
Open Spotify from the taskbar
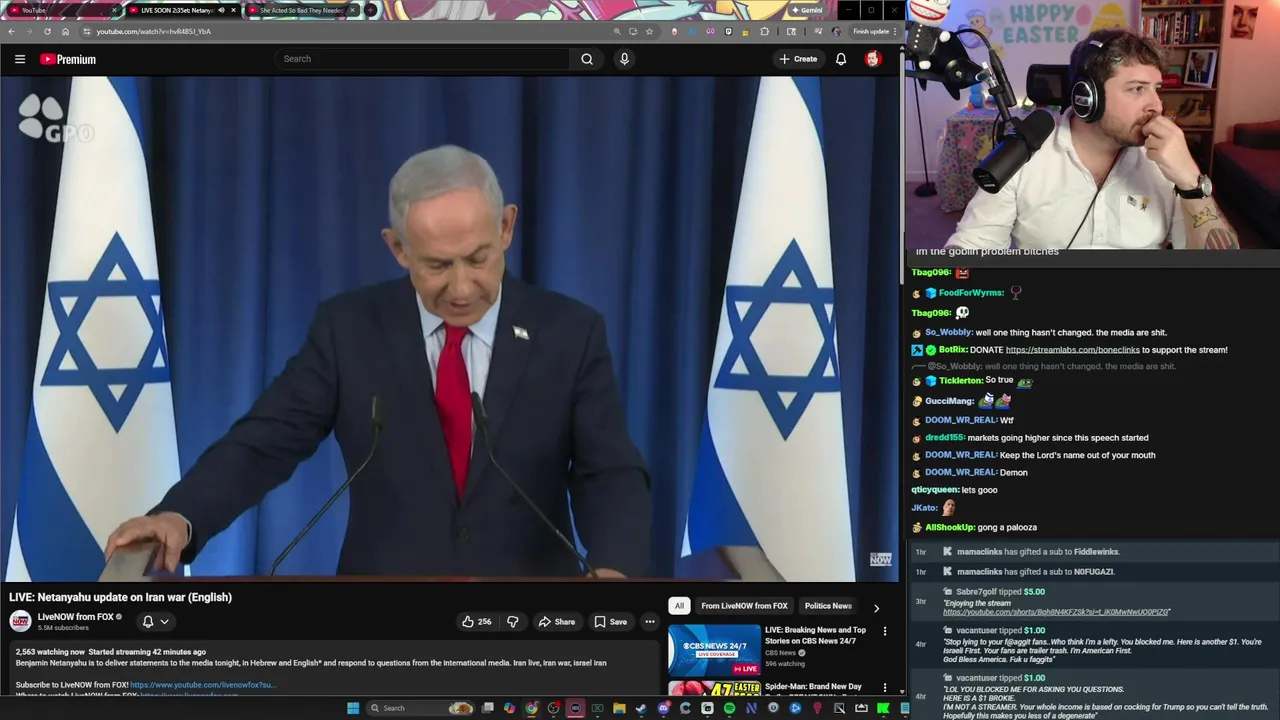tap(729, 708)
